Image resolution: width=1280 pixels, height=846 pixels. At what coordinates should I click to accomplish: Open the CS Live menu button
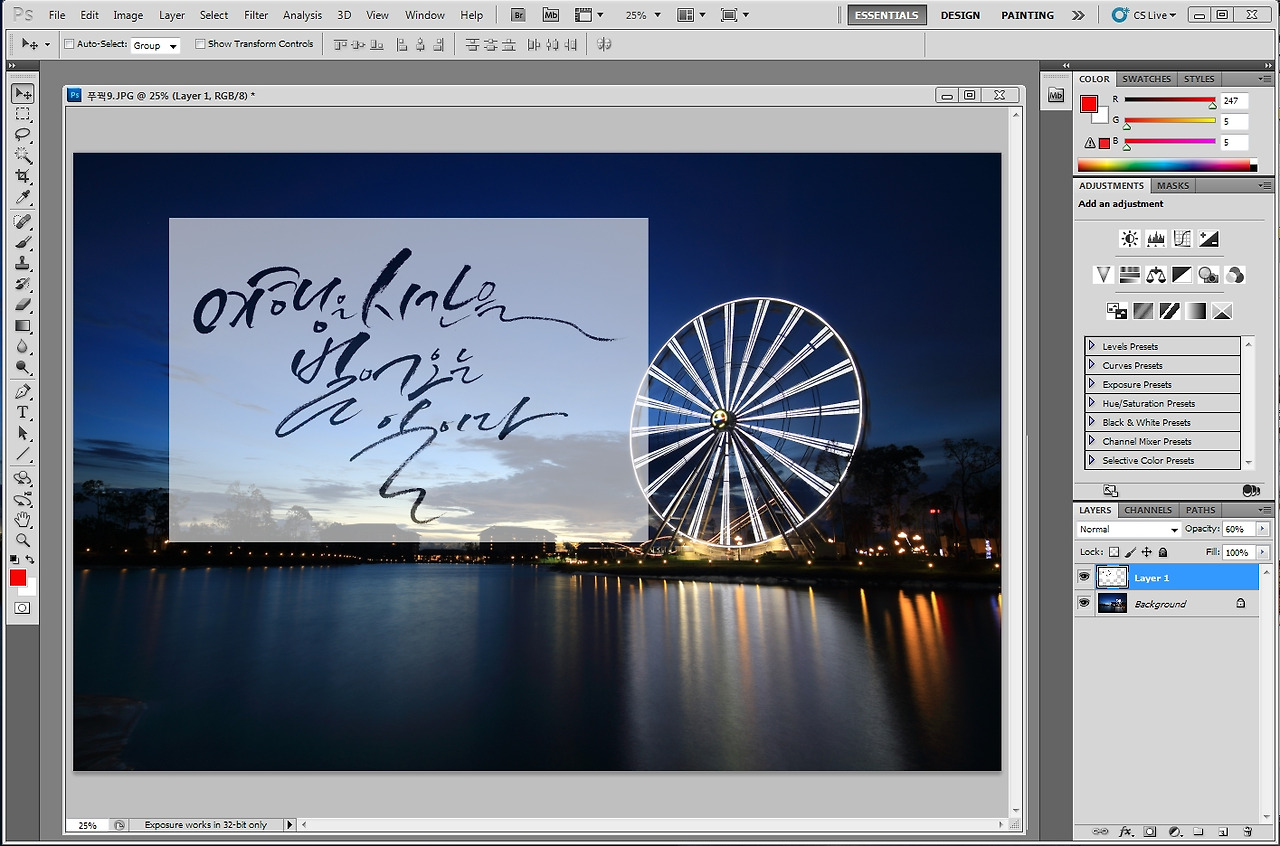[x=1146, y=15]
